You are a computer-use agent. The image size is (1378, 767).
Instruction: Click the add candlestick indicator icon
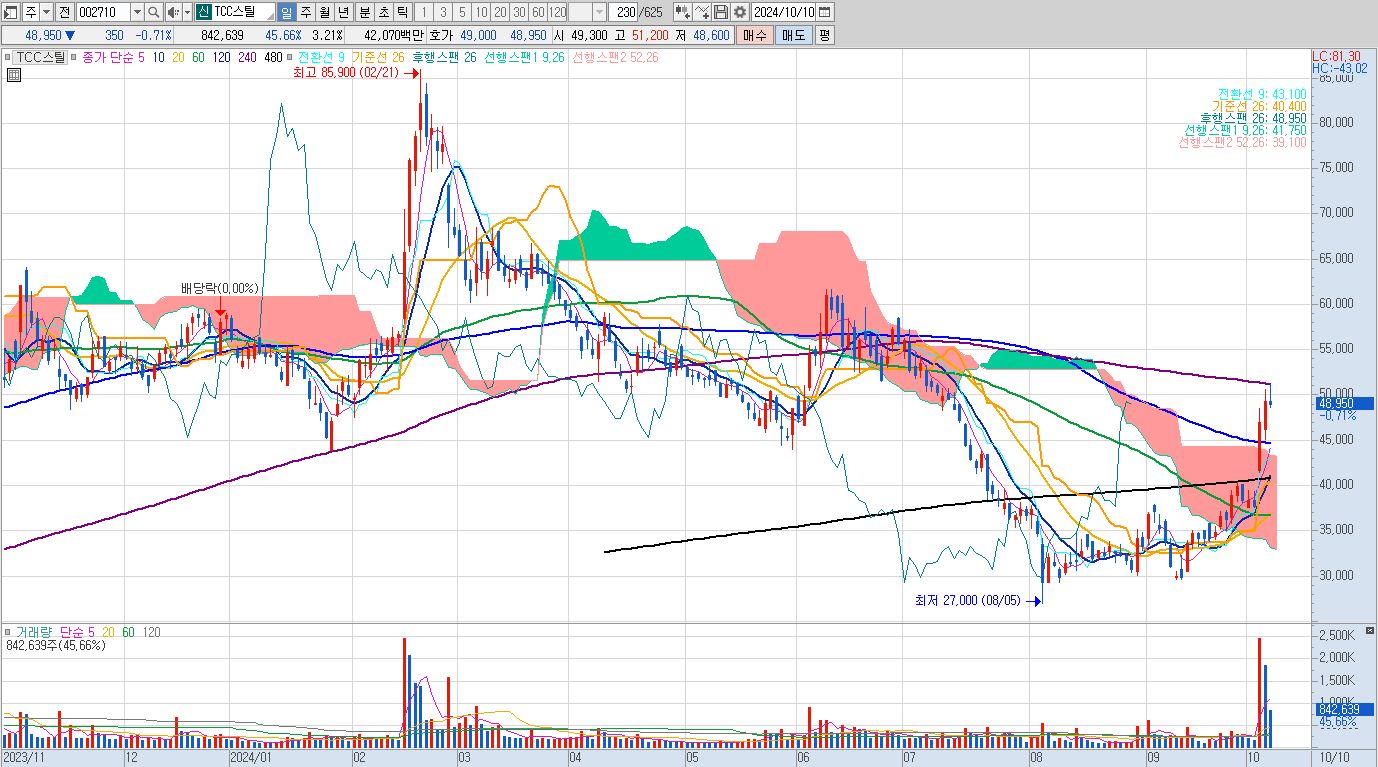[x=683, y=12]
